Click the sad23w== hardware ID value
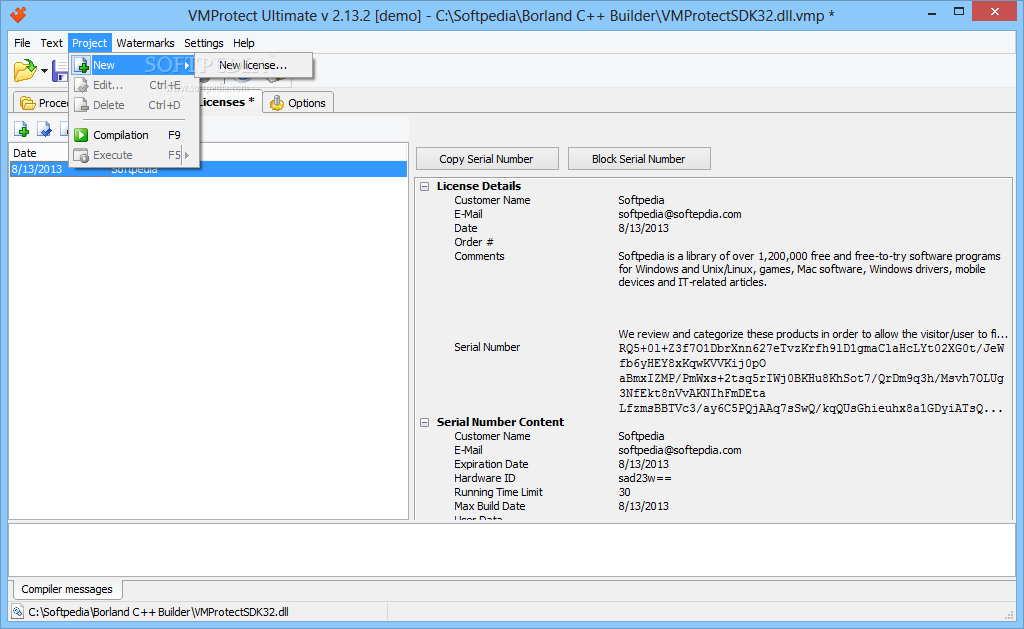 pyautogui.click(x=645, y=478)
